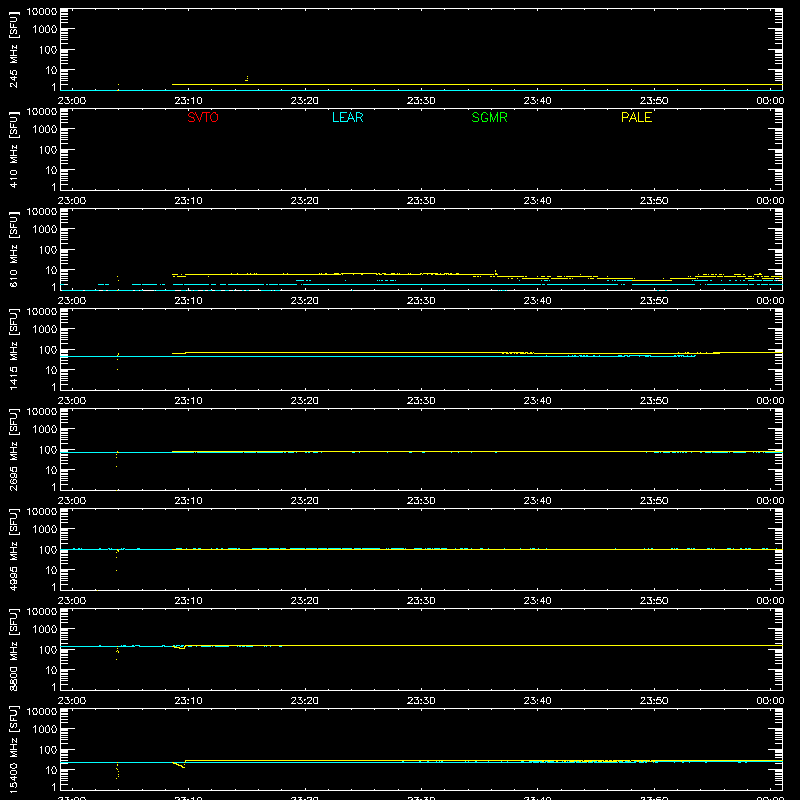Click 23:50 time label under 4995 MHz panel
This screenshot has height=800, width=800.
[x=654, y=601]
